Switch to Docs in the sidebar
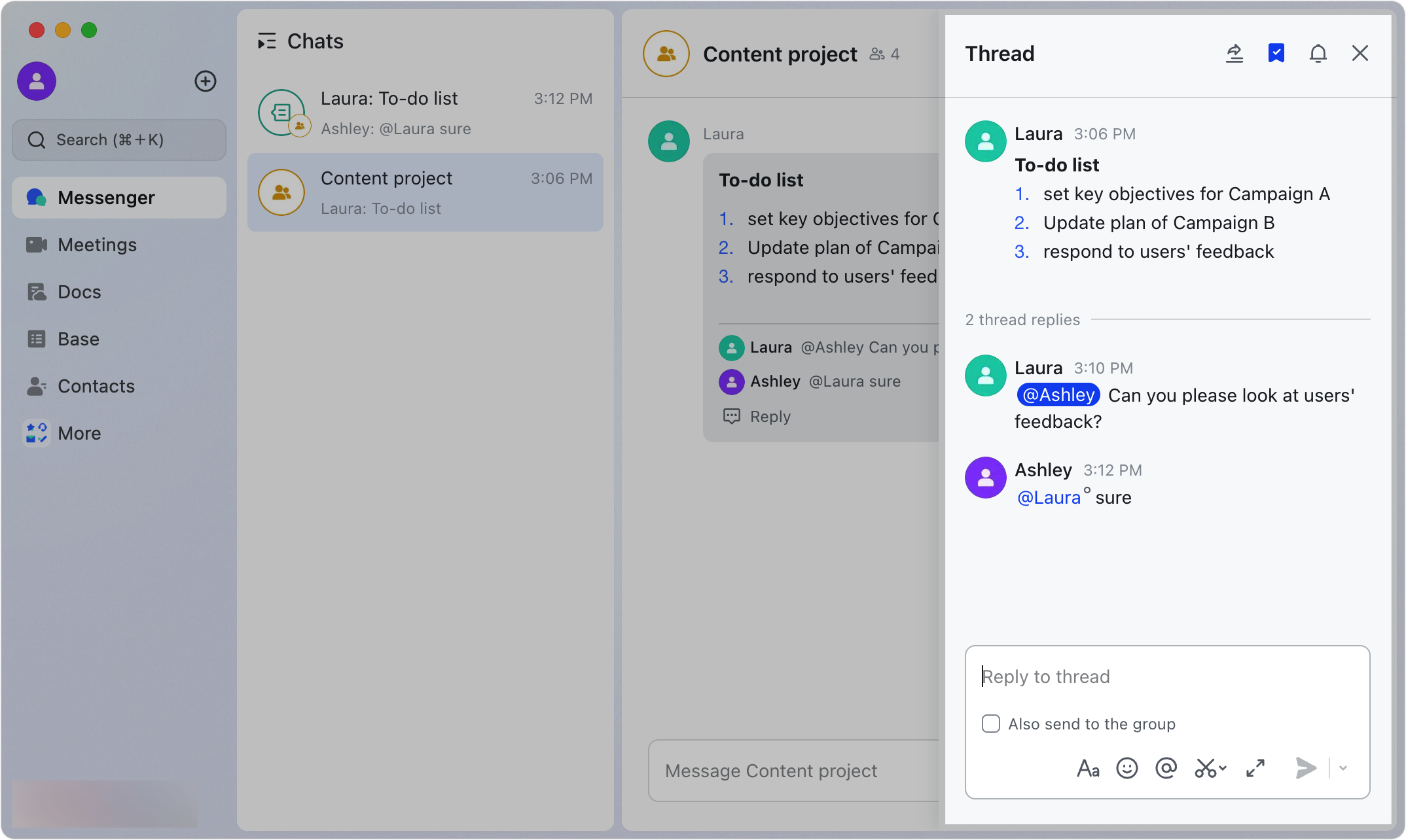 (x=79, y=292)
